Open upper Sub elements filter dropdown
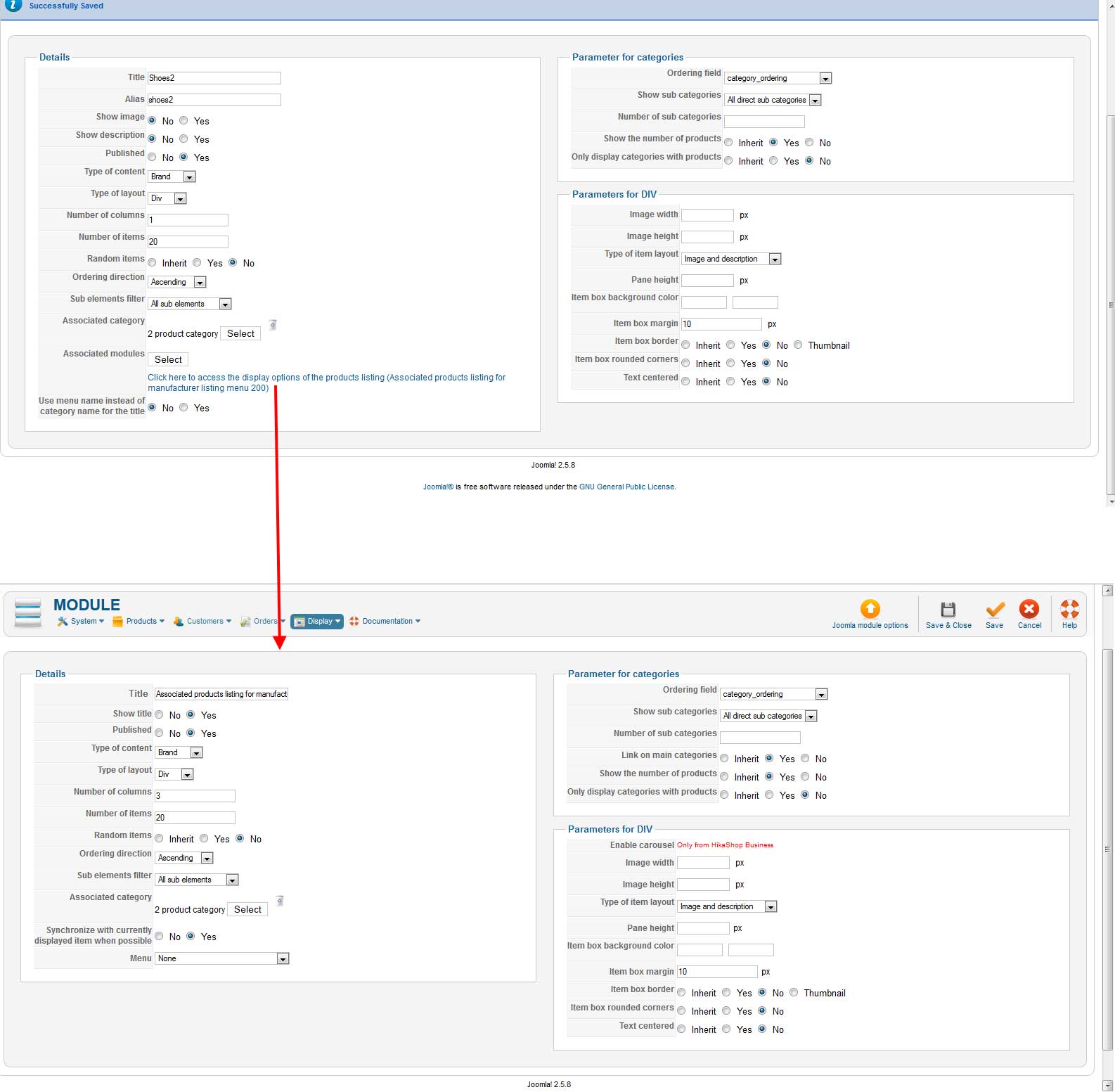This screenshot has height=1092, width=1115. pos(190,304)
